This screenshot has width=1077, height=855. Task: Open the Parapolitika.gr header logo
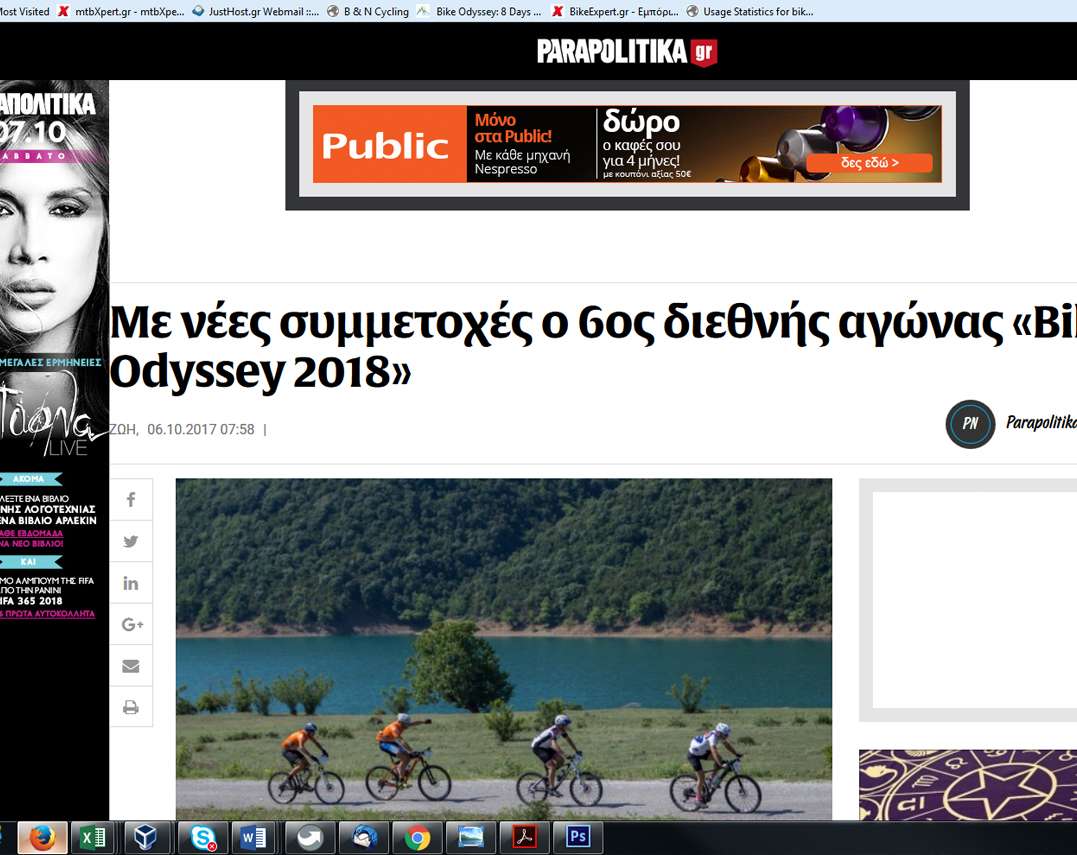626,52
